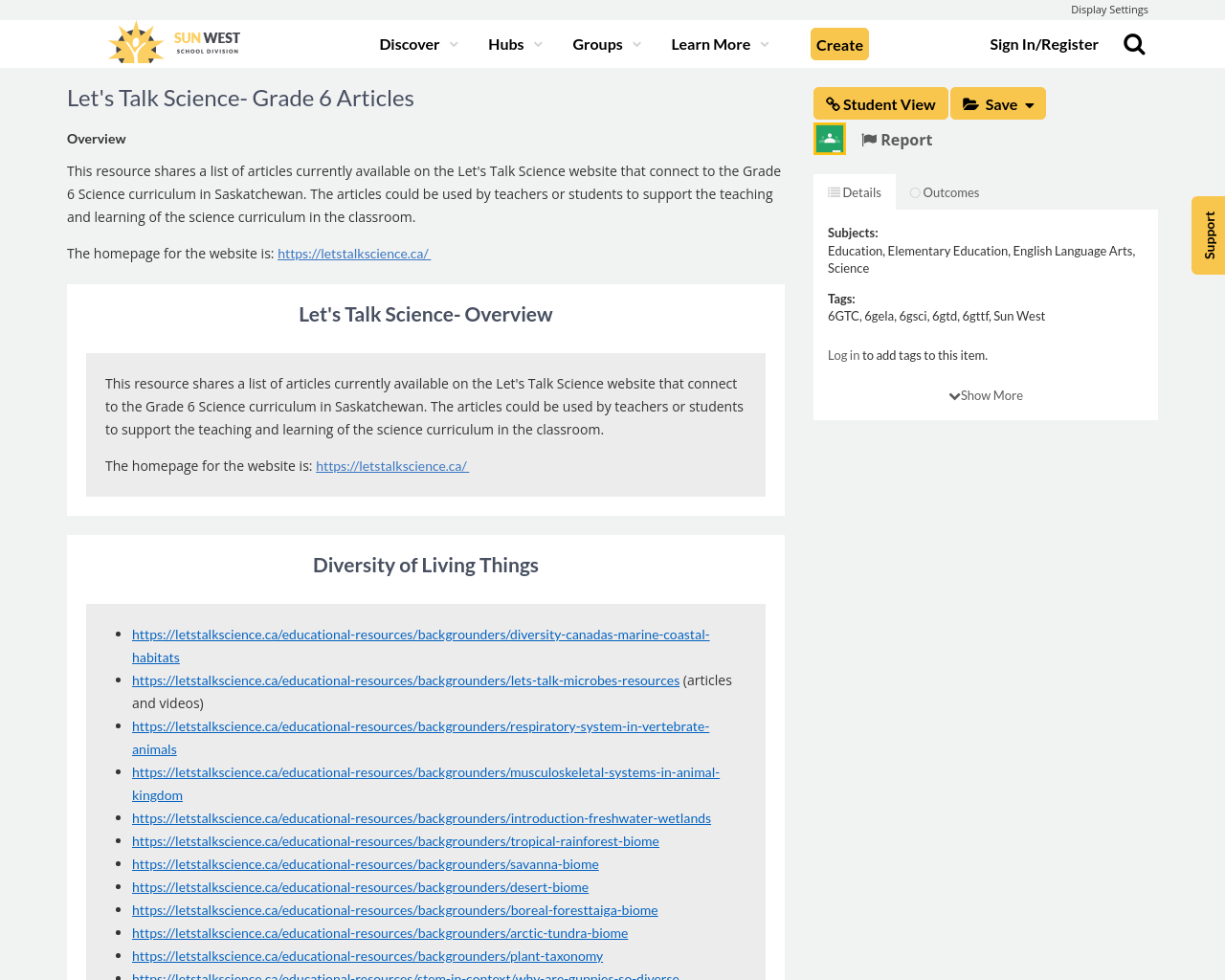Viewport: 1225px width, 980px height.
Task: Expand the Hubs menu
Action: point(515,44)
